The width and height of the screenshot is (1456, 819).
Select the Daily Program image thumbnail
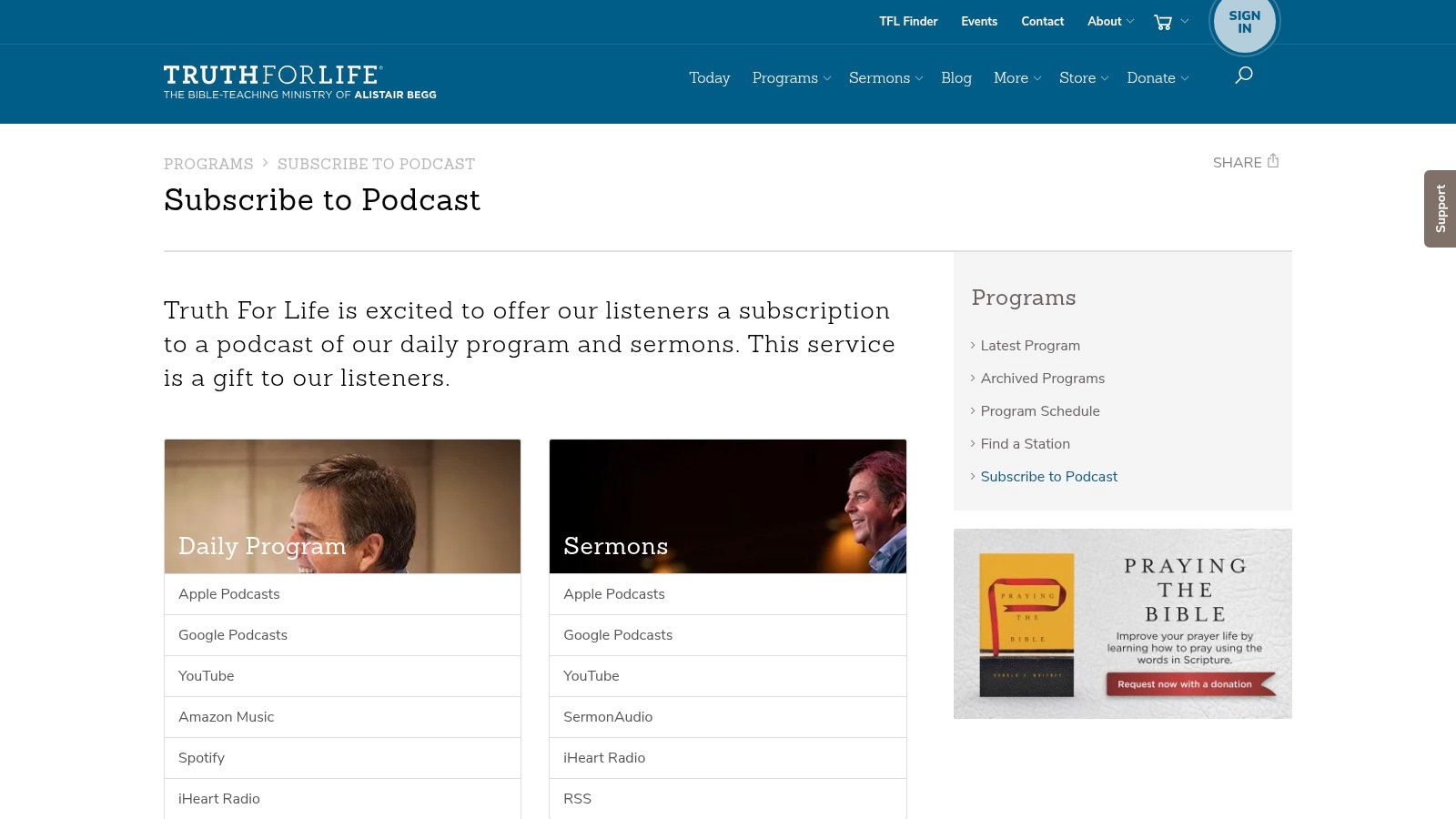click(x=342, y=506)
